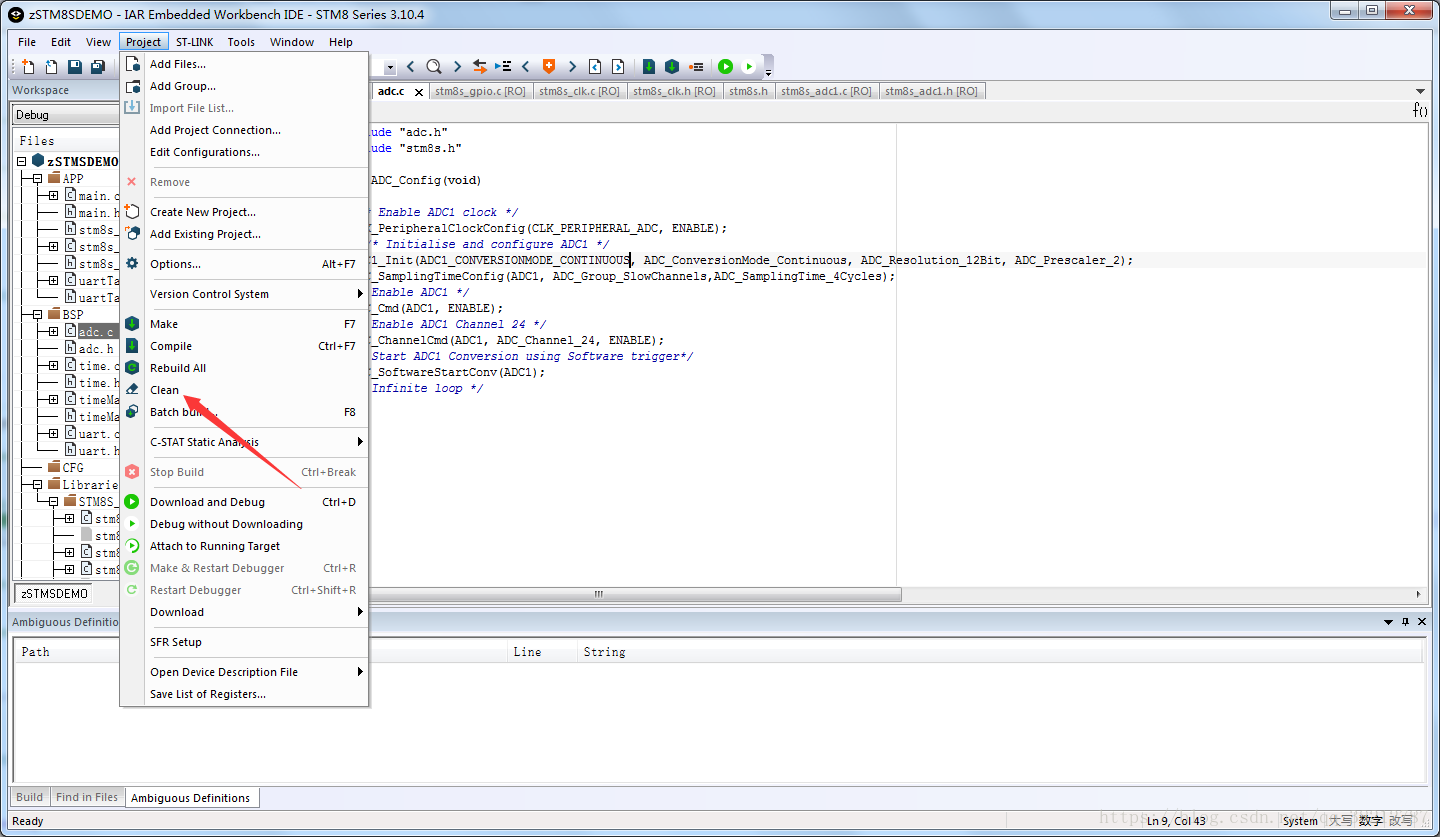This screenshot has height=837, width=1440.
Task: Select the Clean menu item
Action: (x=244, y=390)
